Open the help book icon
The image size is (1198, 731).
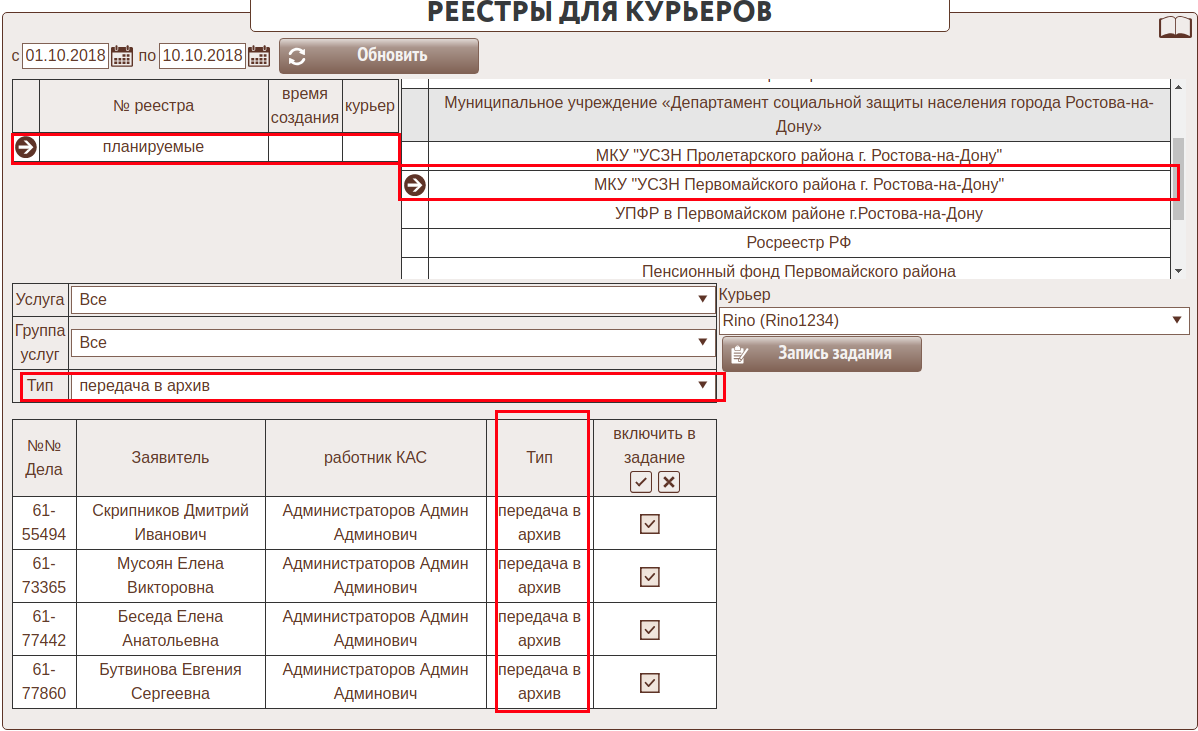point(1174,27)
